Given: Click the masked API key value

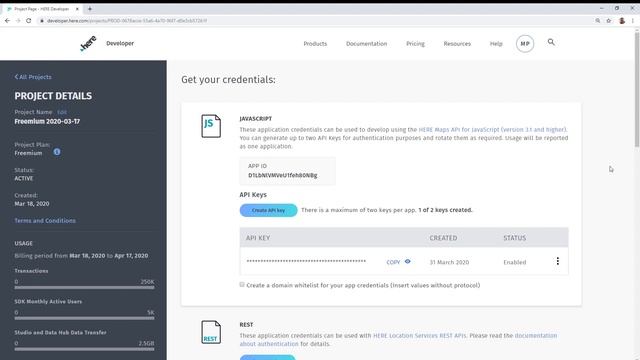Looking at the screenshot, I should (306, 261).
